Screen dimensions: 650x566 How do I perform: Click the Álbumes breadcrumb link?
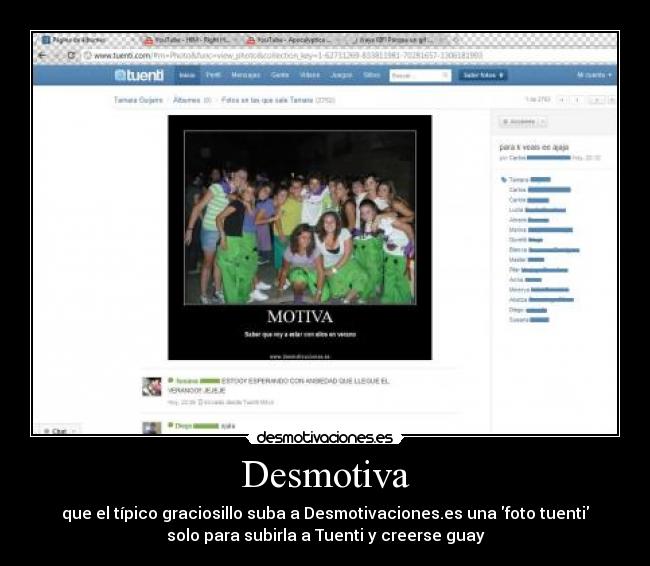coord(187,100)
